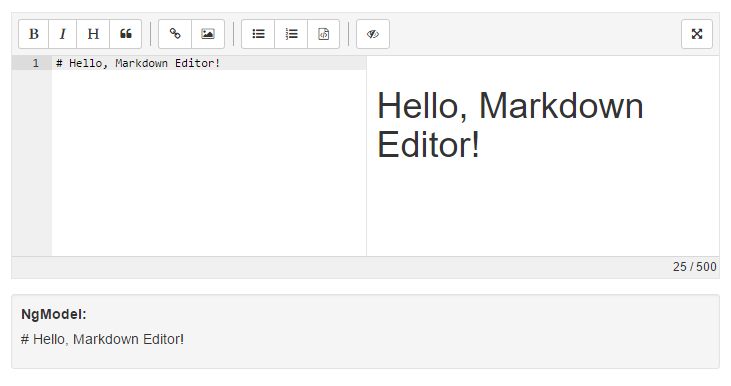Insert a code block
The image size is (731, 386).
(x=324, y=34)
